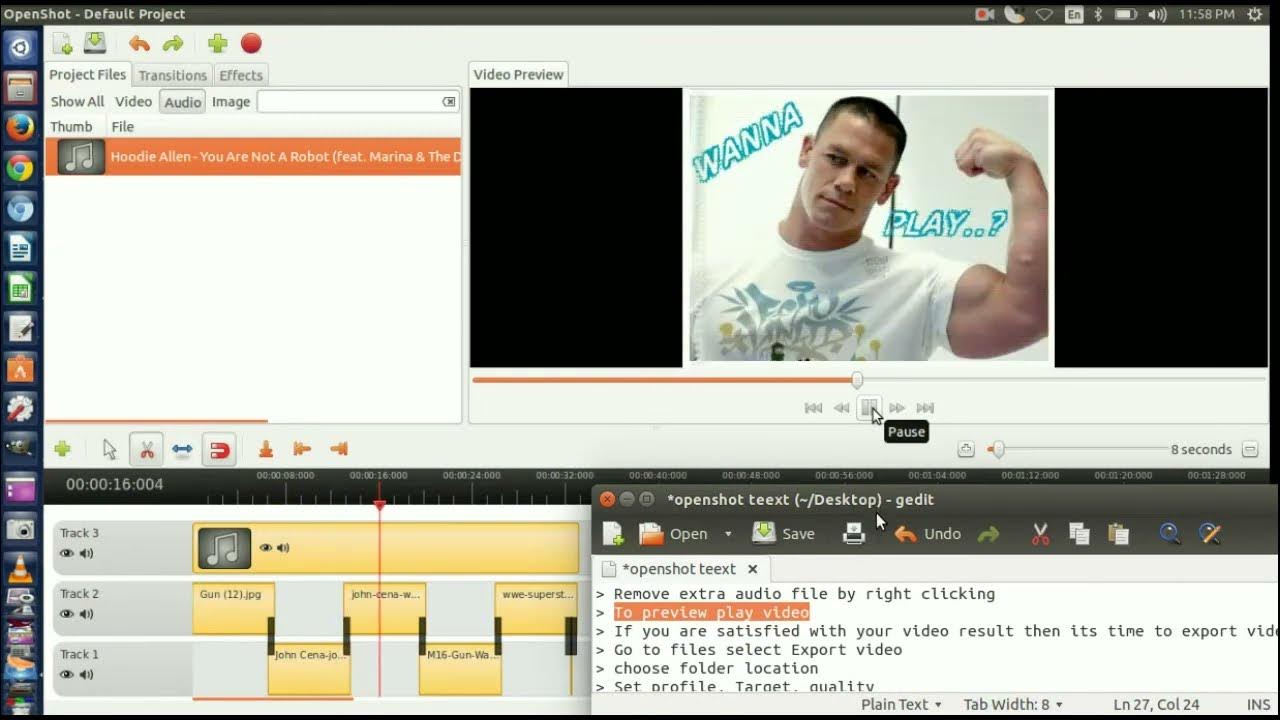The height and width of the screenshot is (720, 1280).
Task: Skip to end of video preview
Action: click(x=925, y=408)
